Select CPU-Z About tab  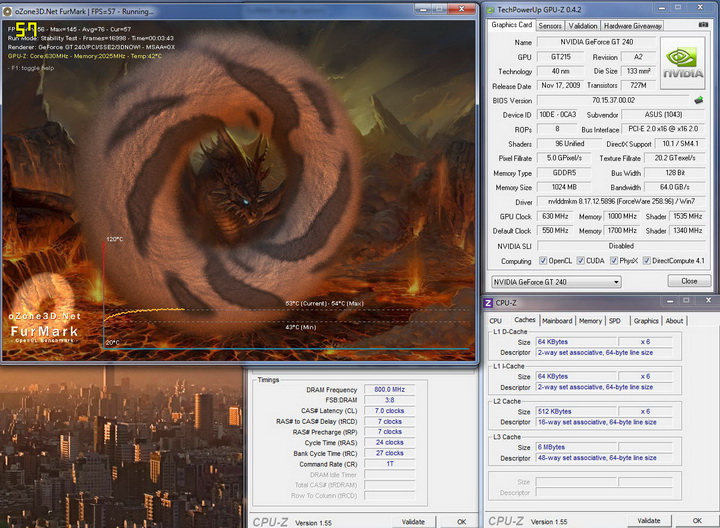coord(674,321)
